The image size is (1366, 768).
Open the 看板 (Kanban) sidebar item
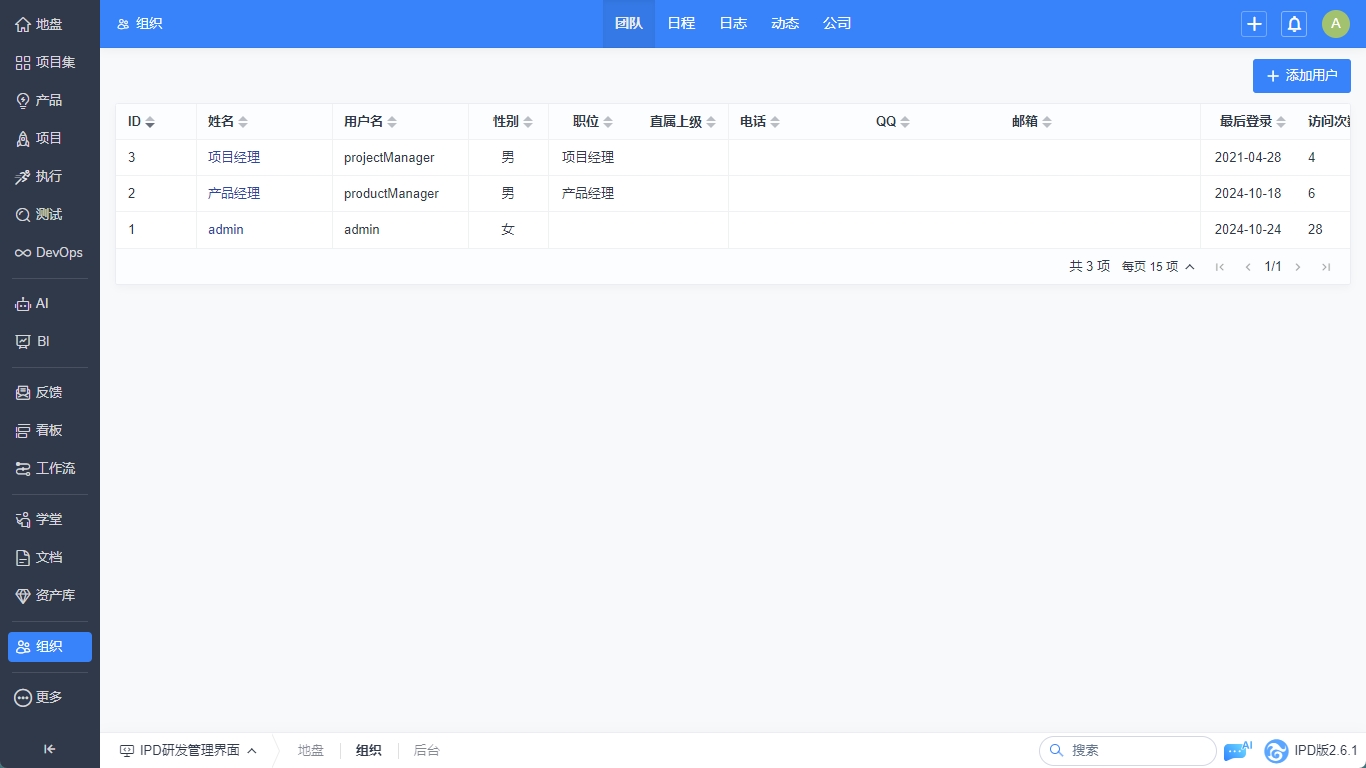[x=49, y=431]
